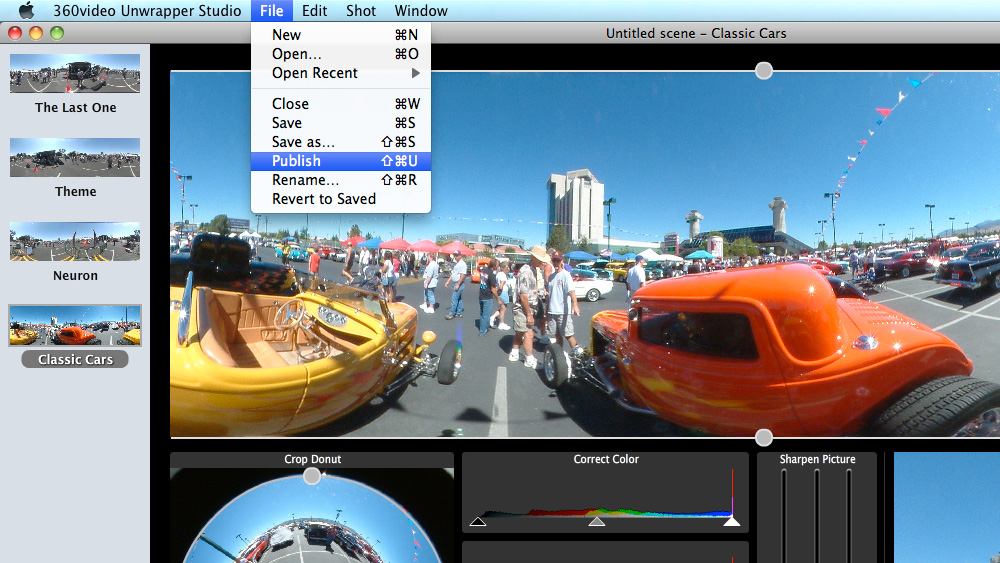Viewport: 1000px width, 563px height.
Task: Choose Save as… from the File menu
Action: pos(341,142)
